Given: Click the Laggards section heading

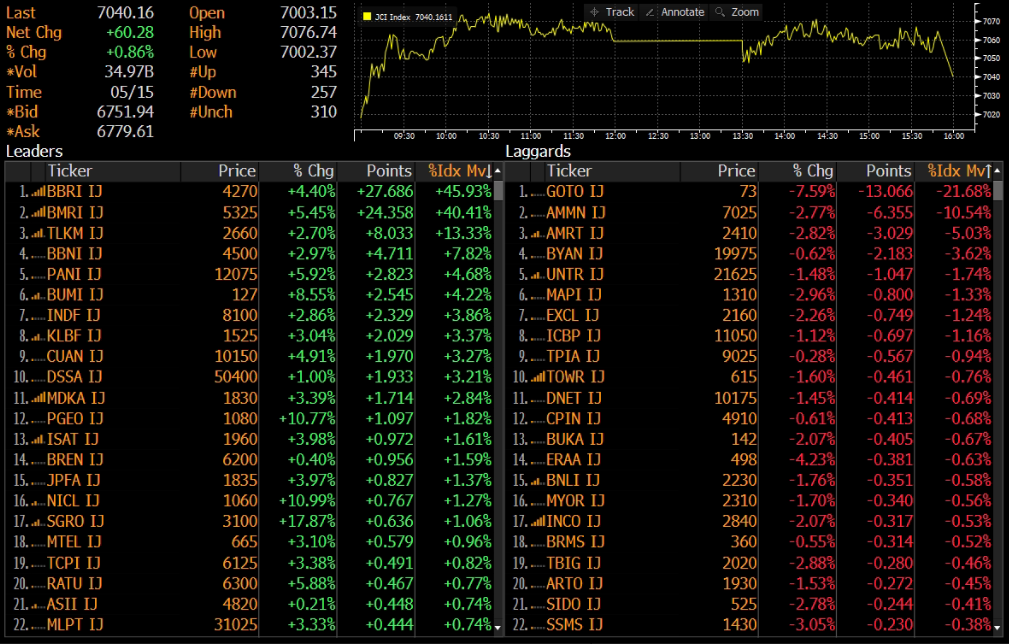Looking at the screenshot, I should 538,152.
